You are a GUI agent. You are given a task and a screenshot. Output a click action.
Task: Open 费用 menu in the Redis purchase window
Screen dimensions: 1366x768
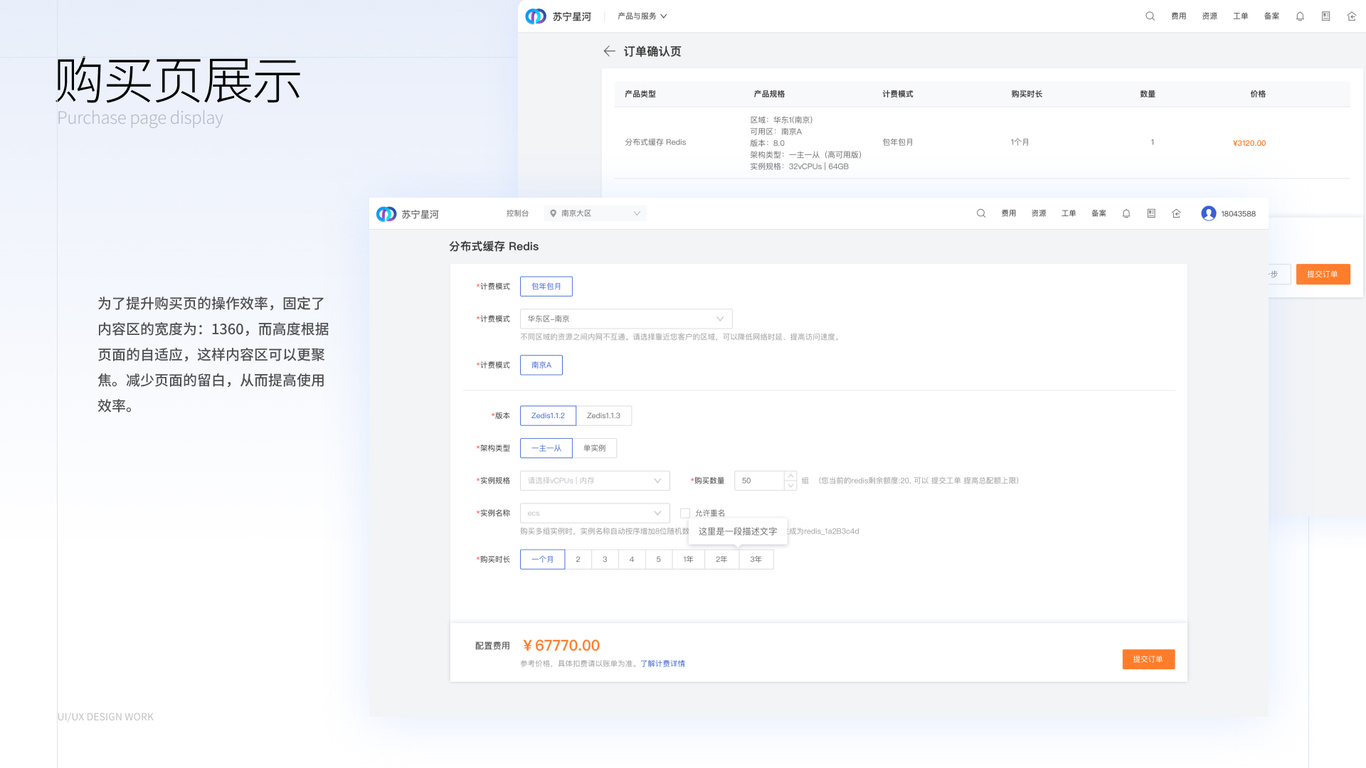1009,213
